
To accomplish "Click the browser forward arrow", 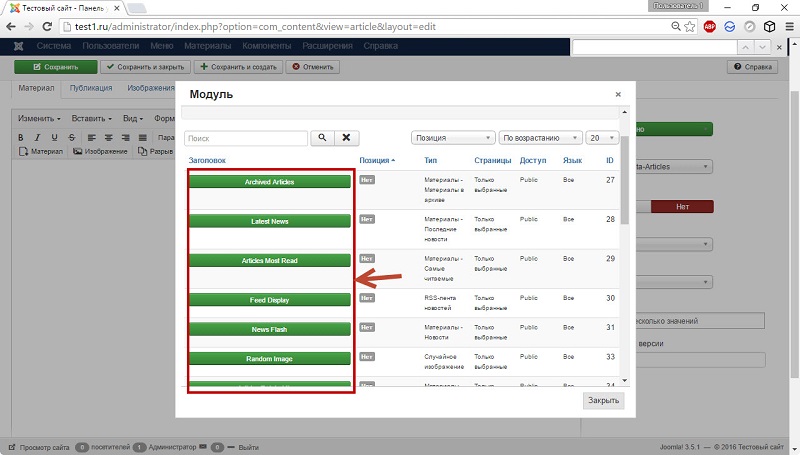I will tap(29, 27).
